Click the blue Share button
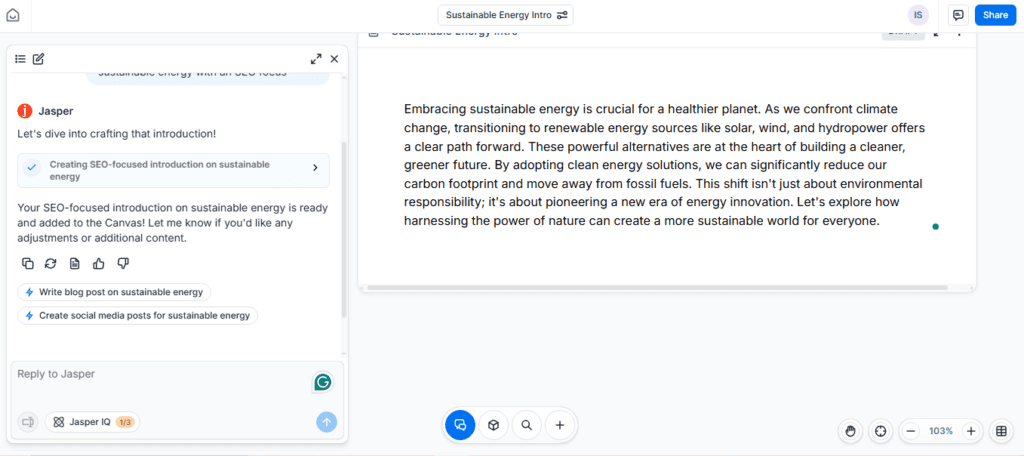This screenshot has height=456, width=1024. (995, 15)
